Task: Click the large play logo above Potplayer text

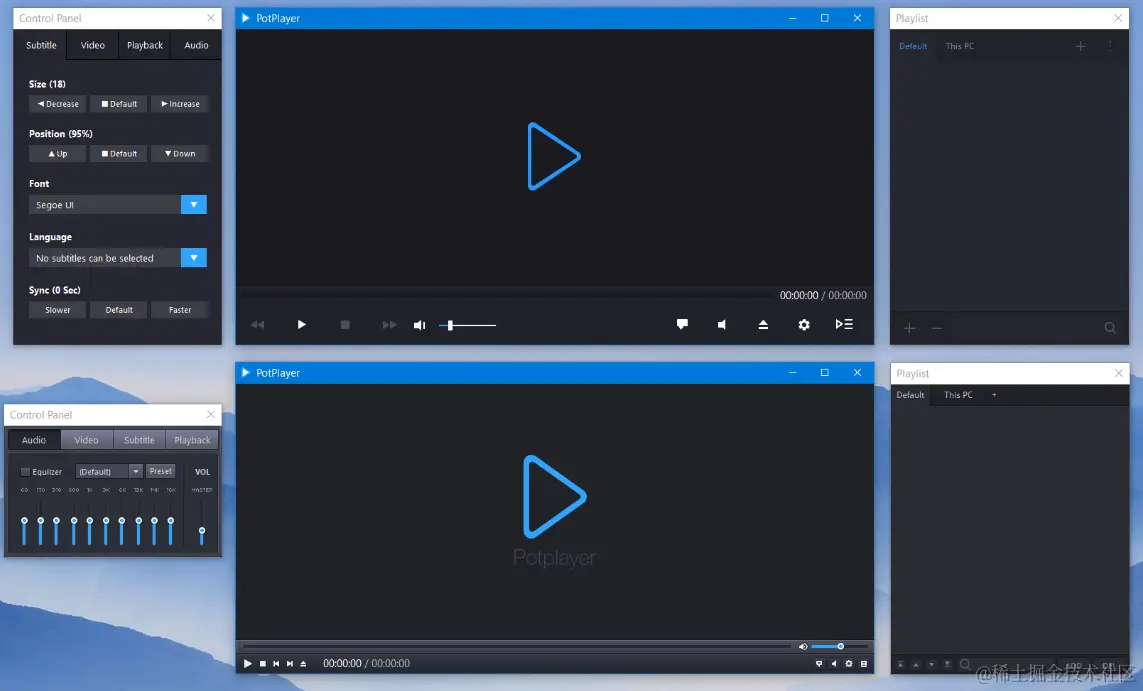Action: pos(554,496)
